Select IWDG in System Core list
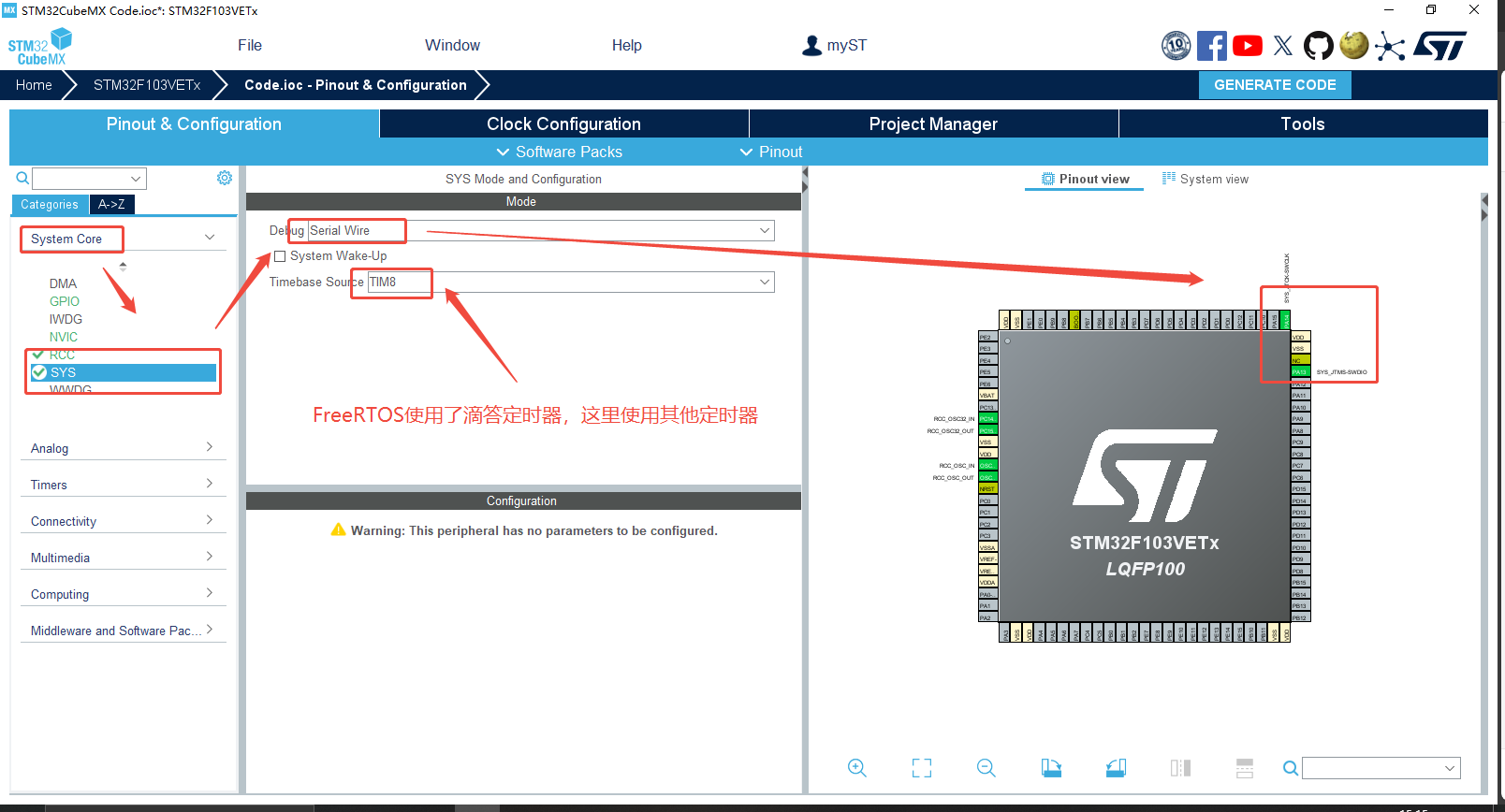The width and height of the screenshot is (1505, 812). click(x=66, y=319)
